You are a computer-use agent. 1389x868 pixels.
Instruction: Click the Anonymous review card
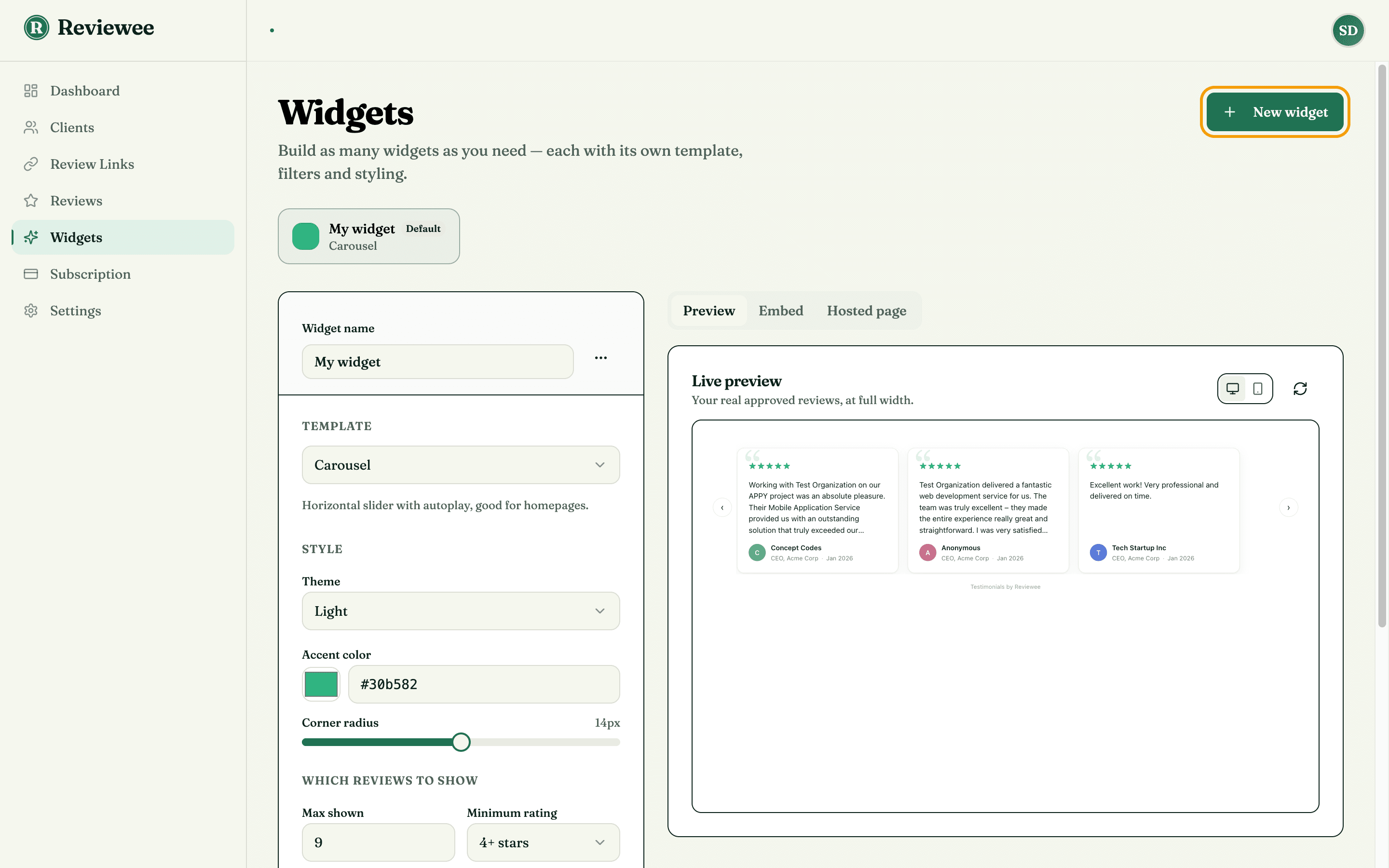tap(988, 510)
